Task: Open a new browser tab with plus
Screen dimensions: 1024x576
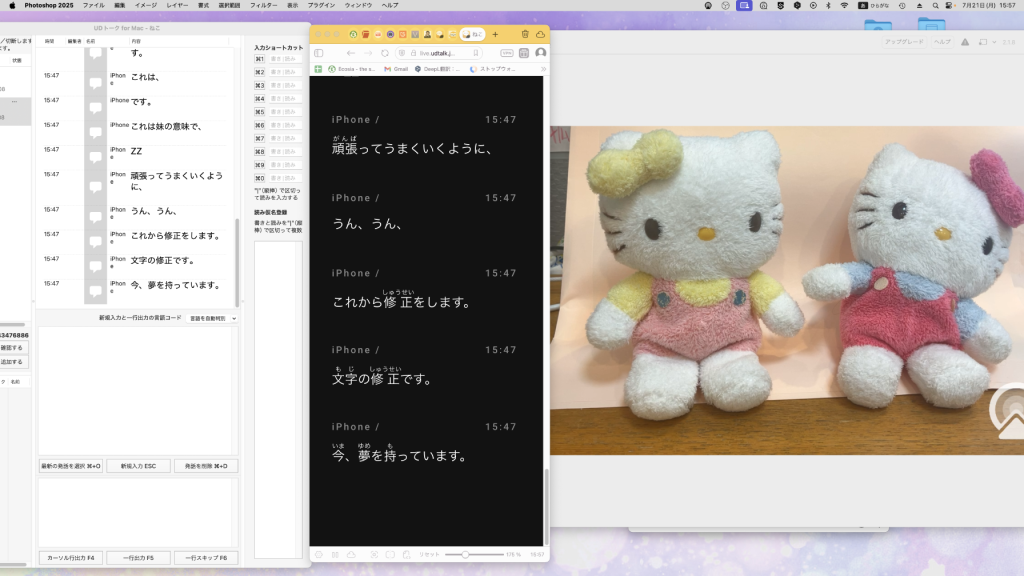Action: pyautogui.click(x=495, y=34)
